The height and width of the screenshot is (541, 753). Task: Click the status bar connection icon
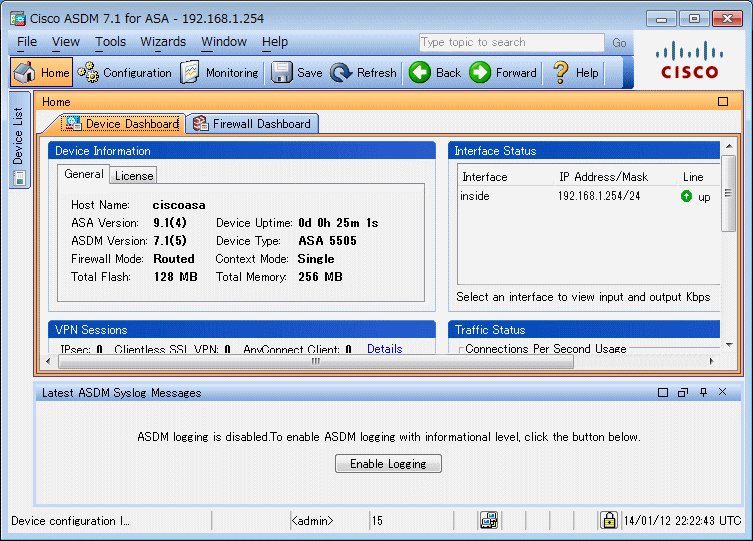(489, 520)
